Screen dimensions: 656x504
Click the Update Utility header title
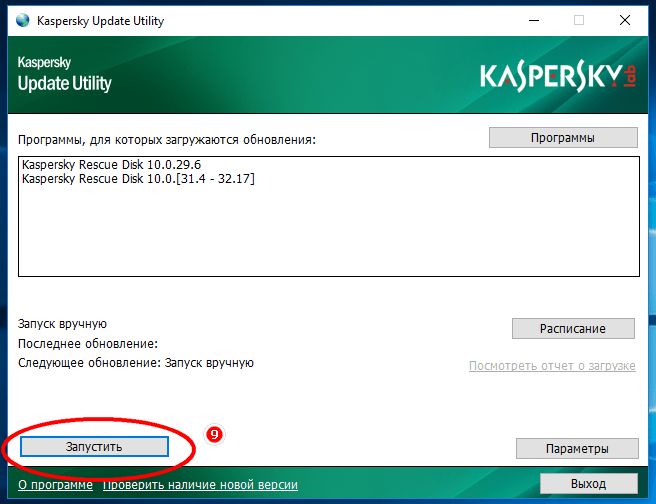tap(64, 83)
